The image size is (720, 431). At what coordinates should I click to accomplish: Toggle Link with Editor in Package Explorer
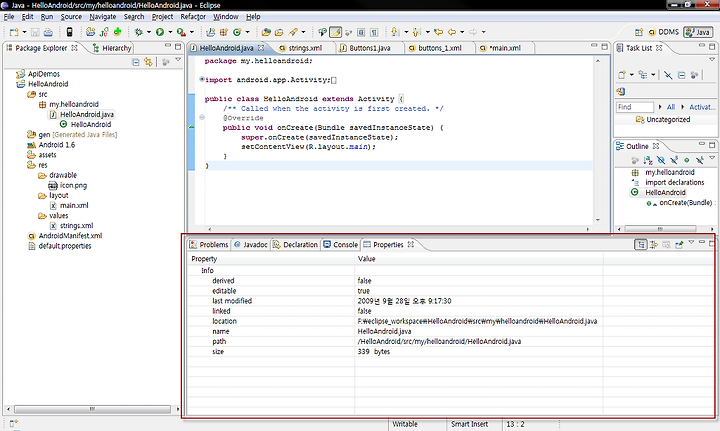(148, 62)
